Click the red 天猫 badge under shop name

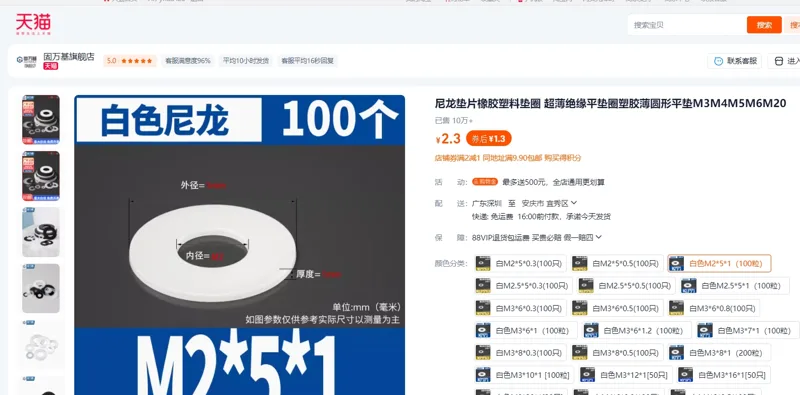[x=50, y=66]
